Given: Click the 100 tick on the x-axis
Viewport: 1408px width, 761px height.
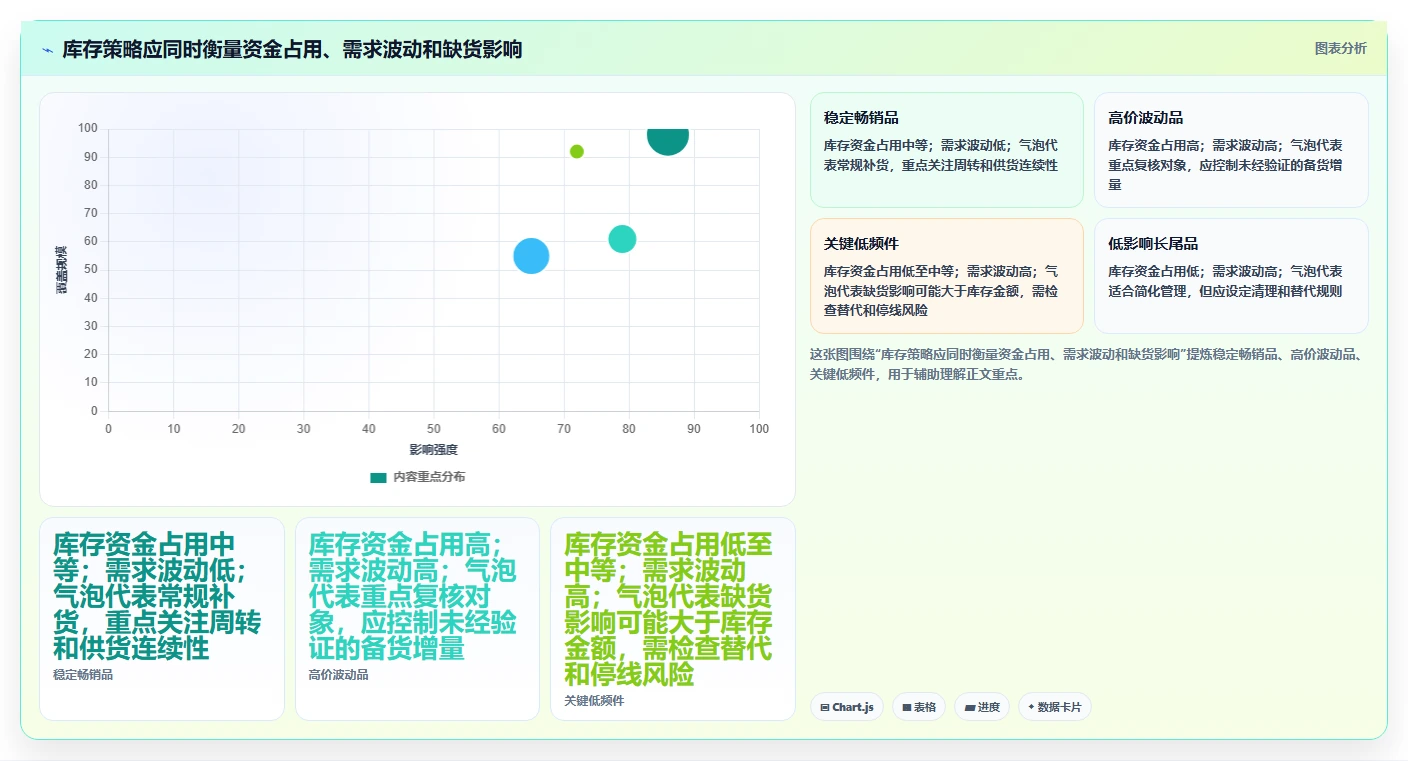Looking at the screenshot, I should (x=759, y=429).
